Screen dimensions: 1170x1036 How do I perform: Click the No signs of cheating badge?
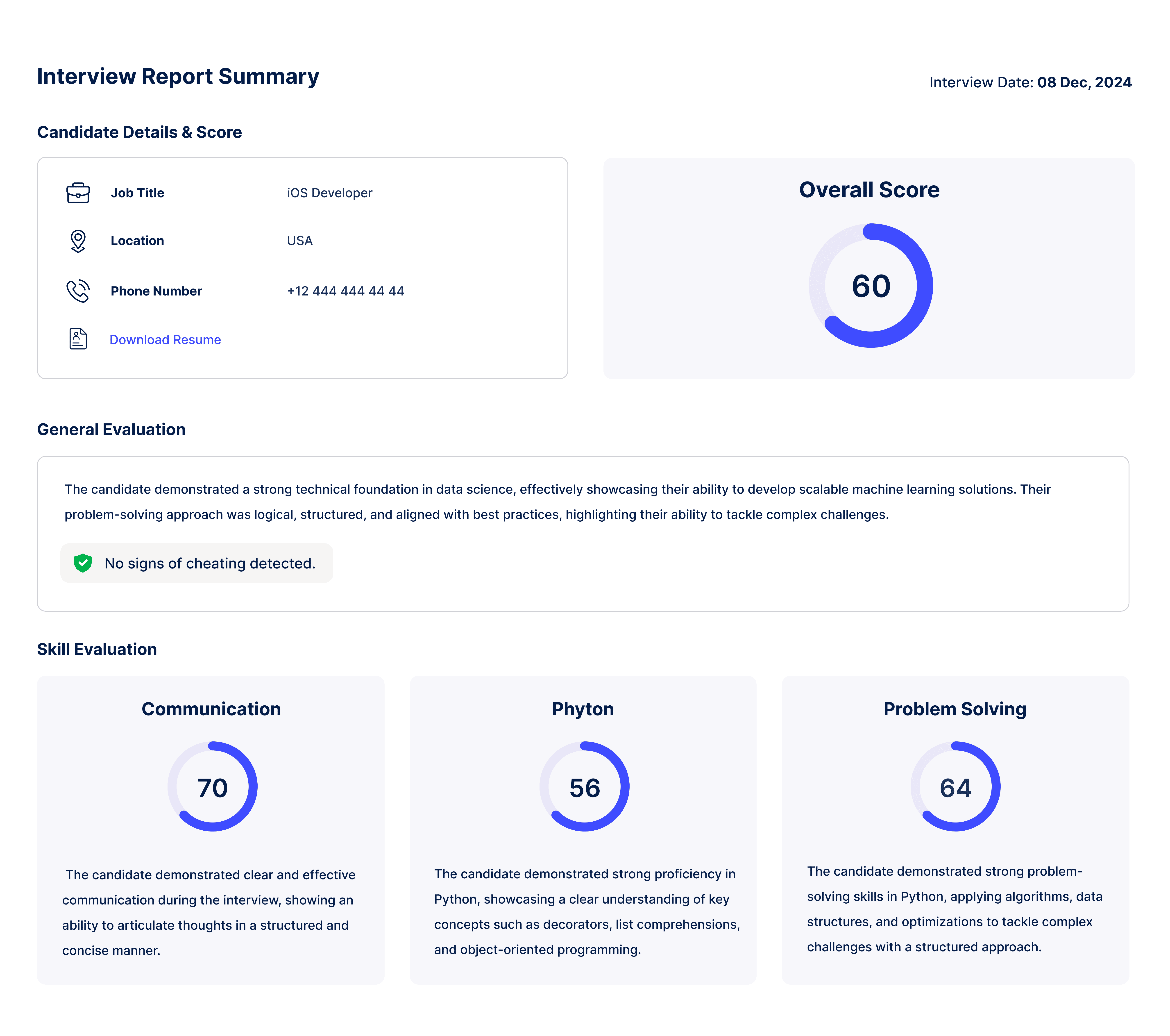197,563
